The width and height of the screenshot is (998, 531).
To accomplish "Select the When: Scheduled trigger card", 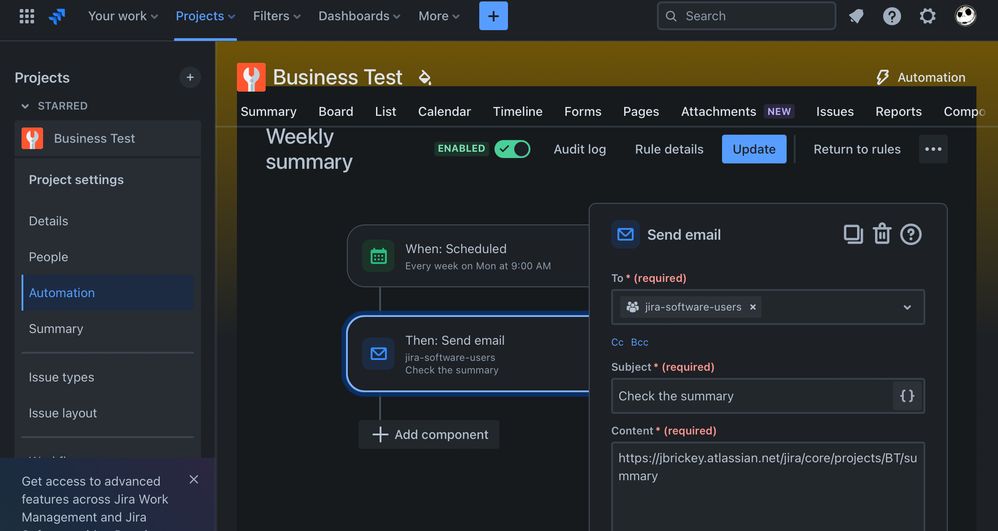I will coord(468,256).
